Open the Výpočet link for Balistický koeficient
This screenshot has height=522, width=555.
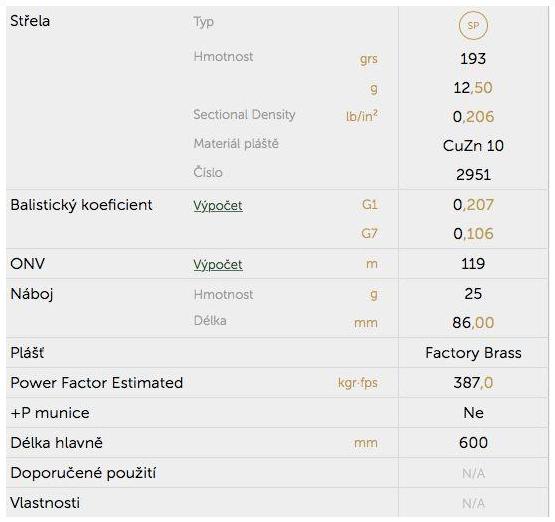pyautogui.click(x=218, y=206)
